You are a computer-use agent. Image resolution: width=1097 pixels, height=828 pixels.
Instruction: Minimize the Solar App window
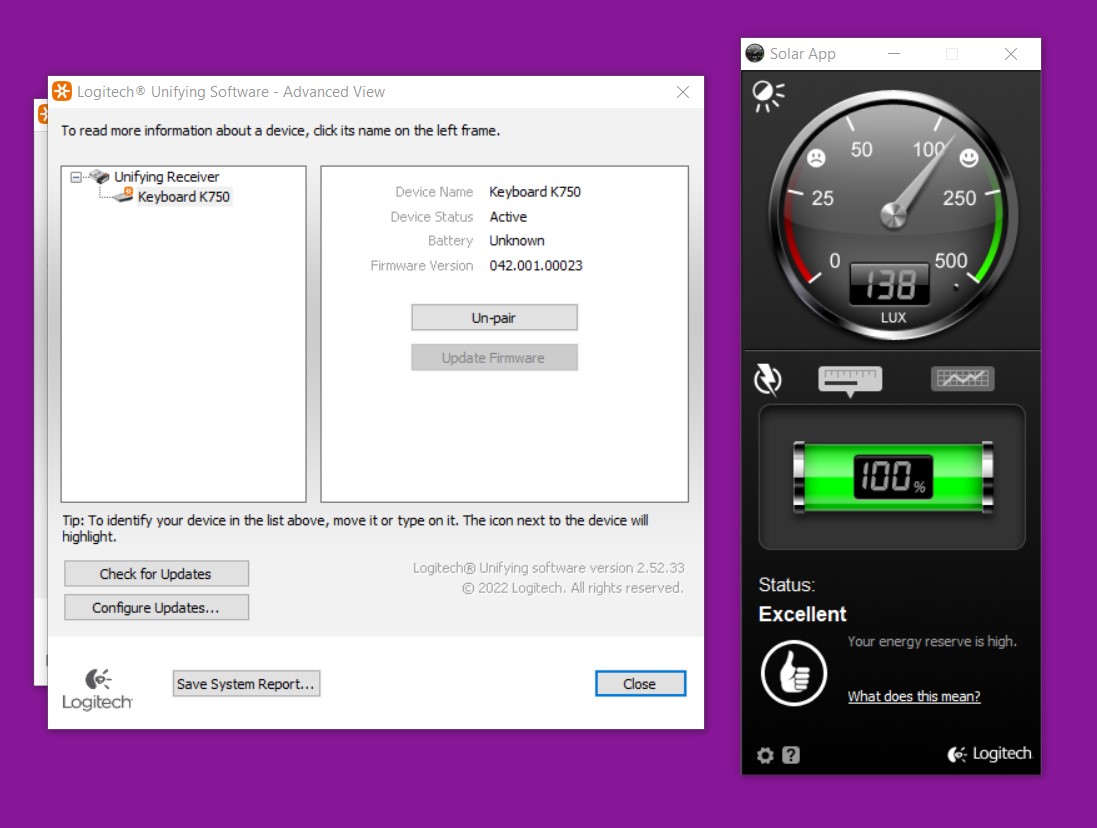[x=892, y=54]
